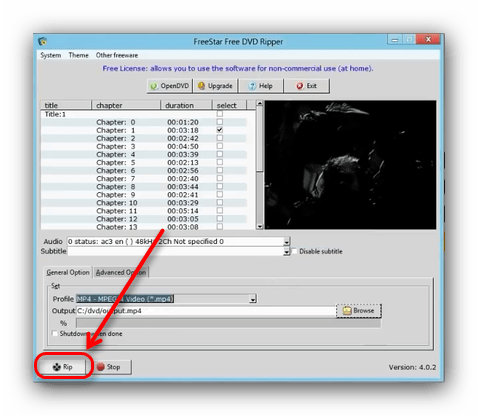Click the rip progress bar

point(228,323)
